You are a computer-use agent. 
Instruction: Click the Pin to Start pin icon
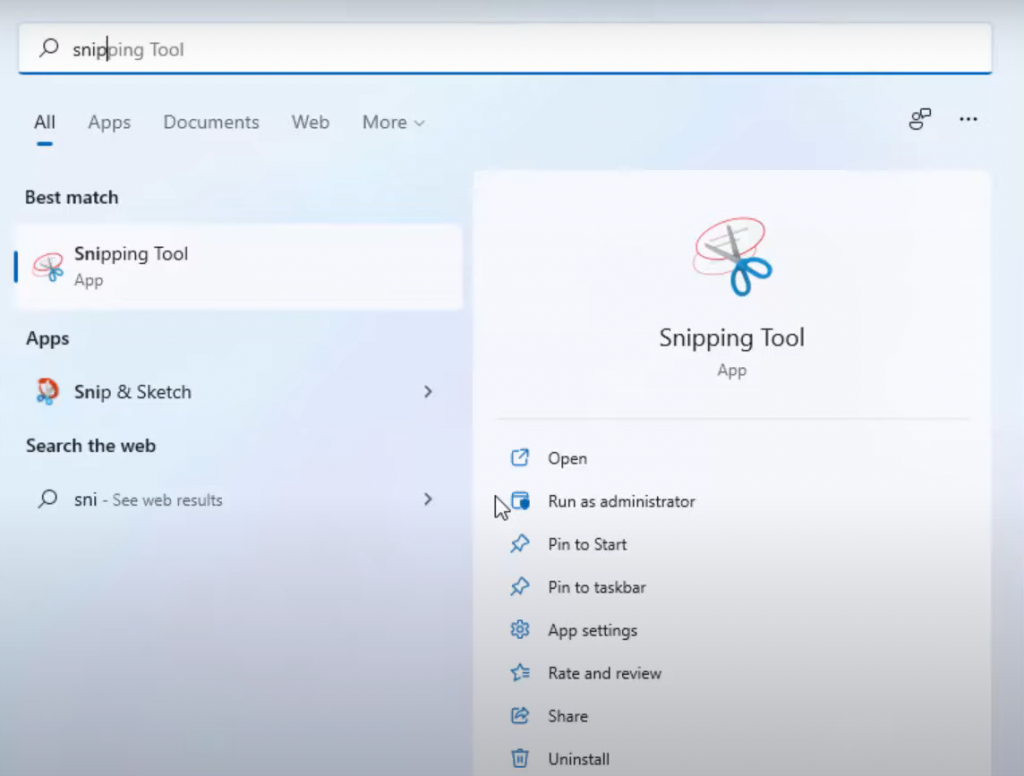520,544
